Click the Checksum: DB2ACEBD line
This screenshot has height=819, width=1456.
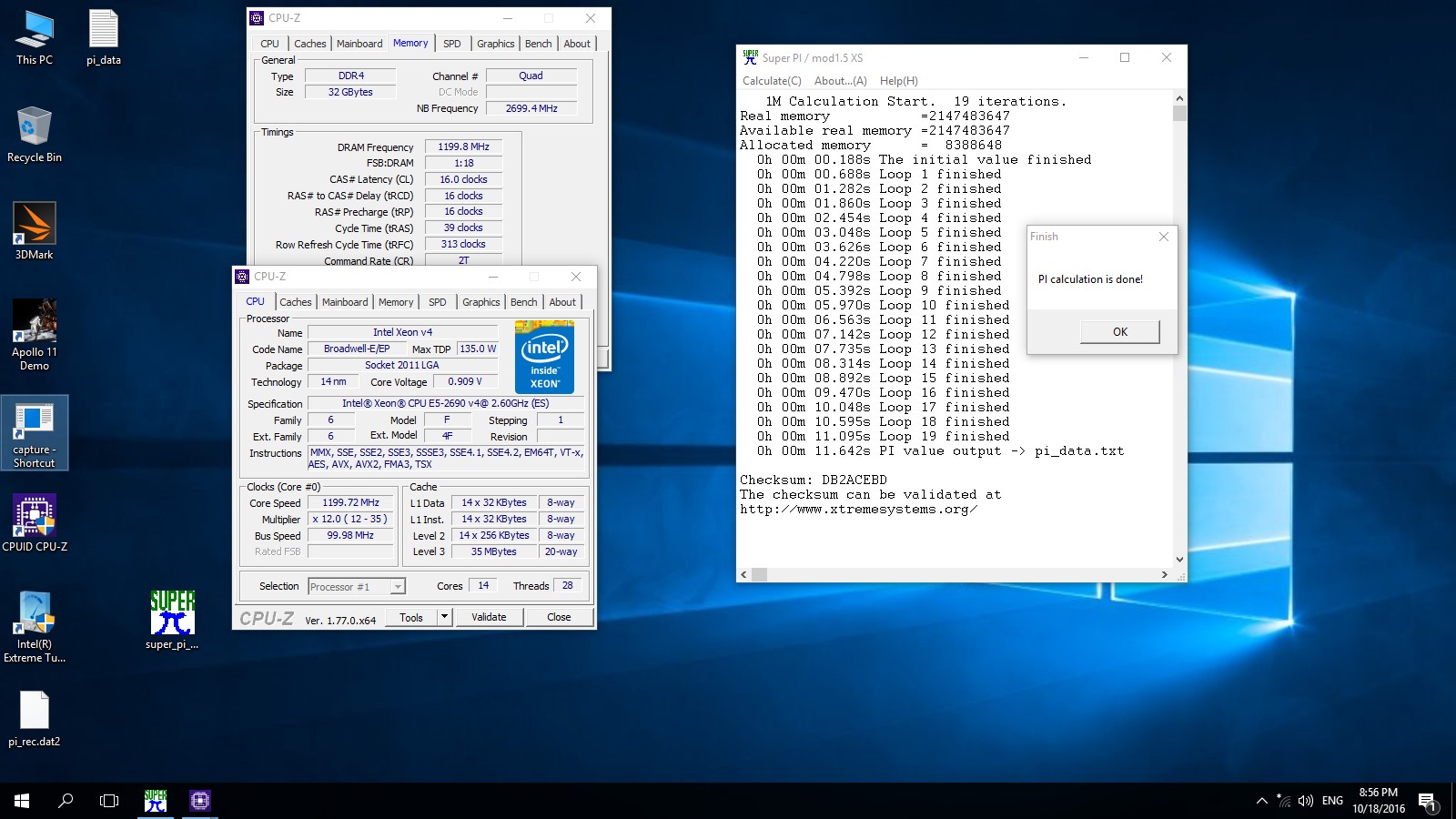point(814,480)
